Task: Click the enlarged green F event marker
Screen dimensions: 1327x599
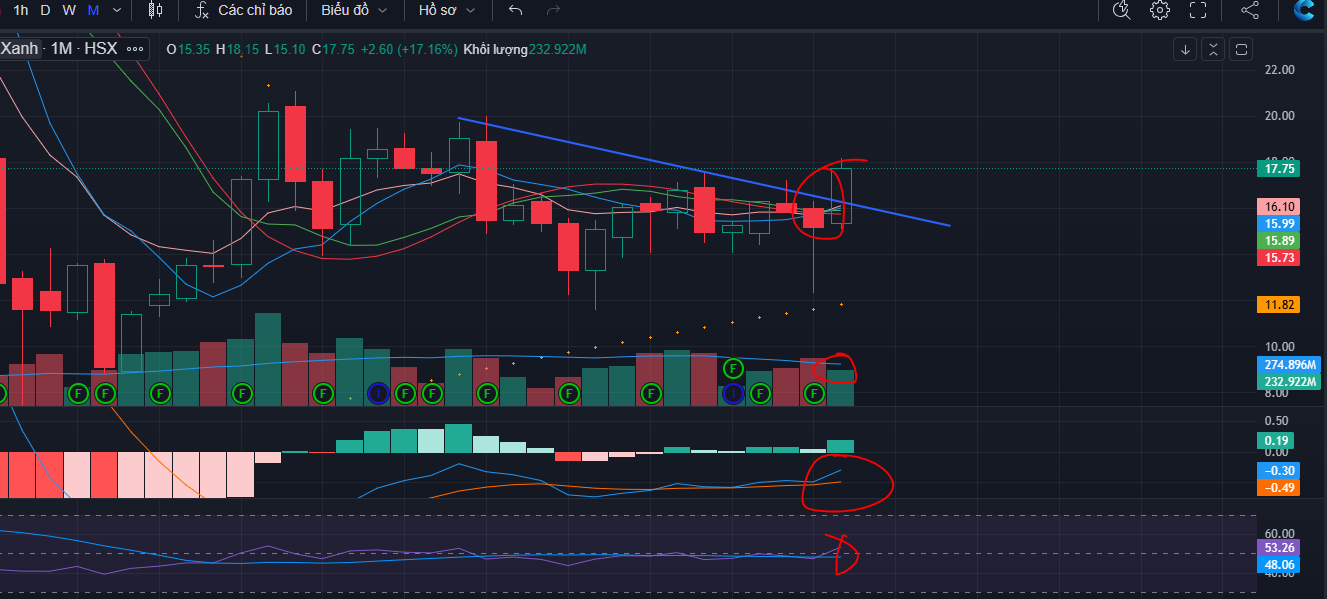Action: point(734,368)
